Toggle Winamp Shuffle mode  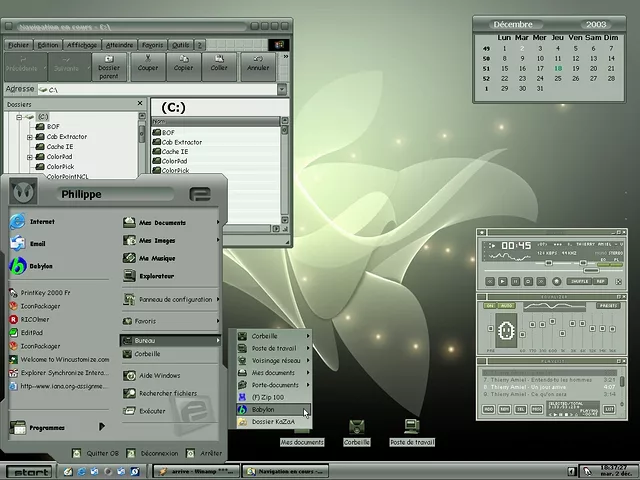click(578, 282)
